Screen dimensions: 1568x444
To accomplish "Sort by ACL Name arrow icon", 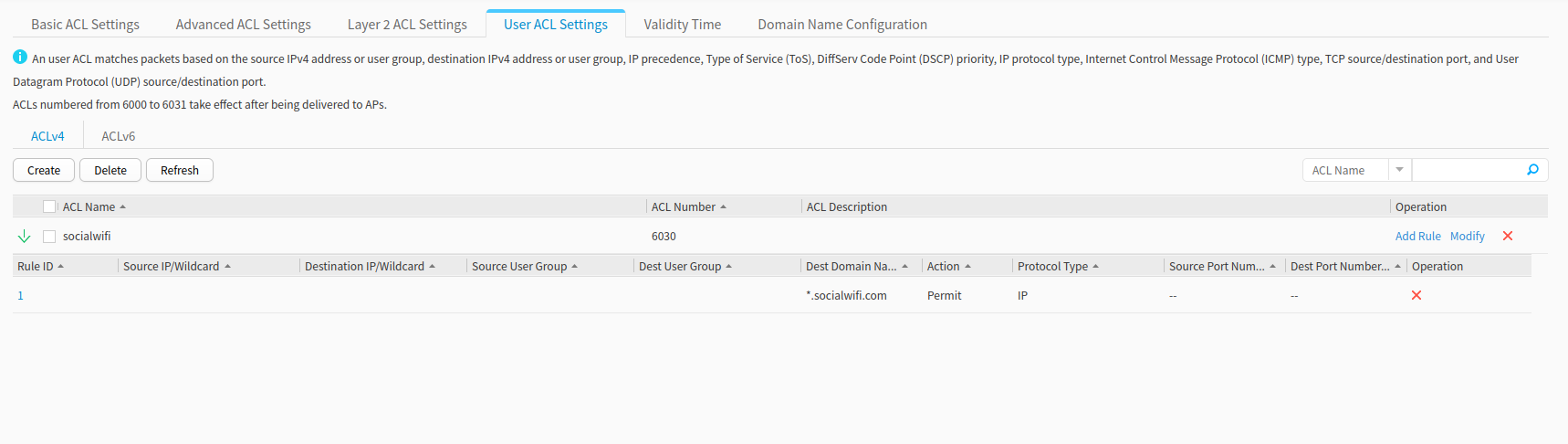I will tap(123, 207).
